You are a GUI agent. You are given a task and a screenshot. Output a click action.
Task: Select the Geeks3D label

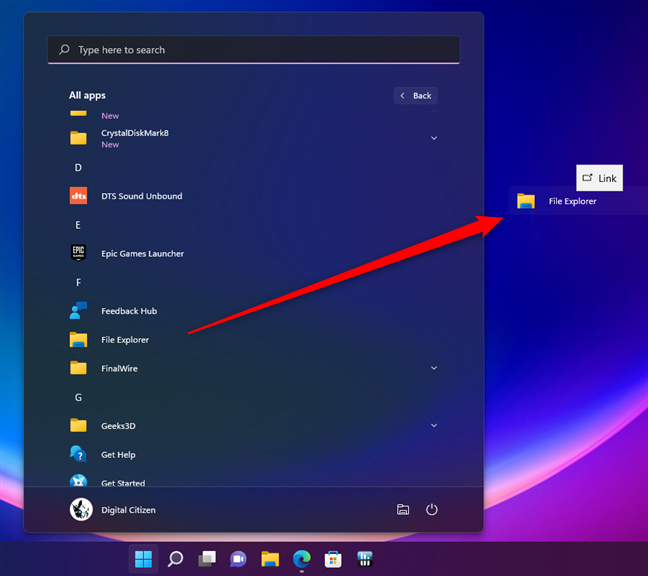click(118, 426)
